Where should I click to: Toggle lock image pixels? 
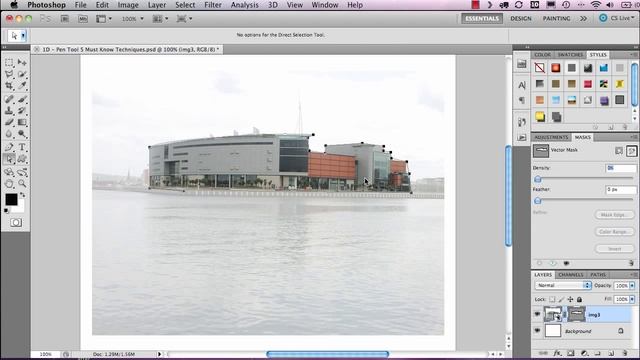(x=561, y=299)
